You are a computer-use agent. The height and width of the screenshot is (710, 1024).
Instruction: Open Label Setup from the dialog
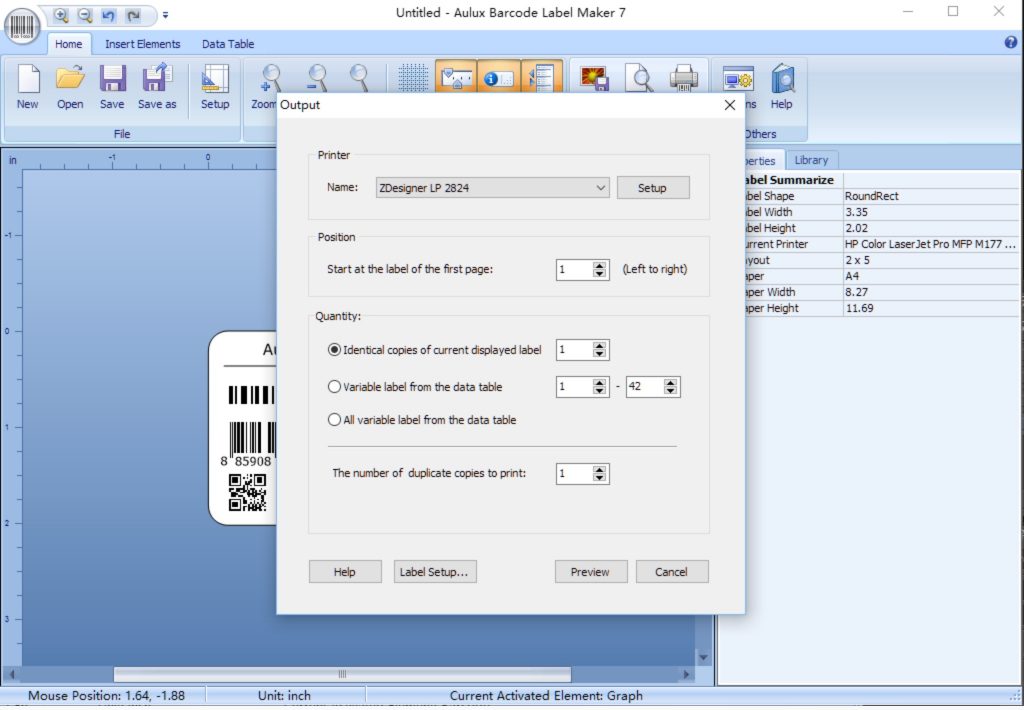[x=435, y=571]
